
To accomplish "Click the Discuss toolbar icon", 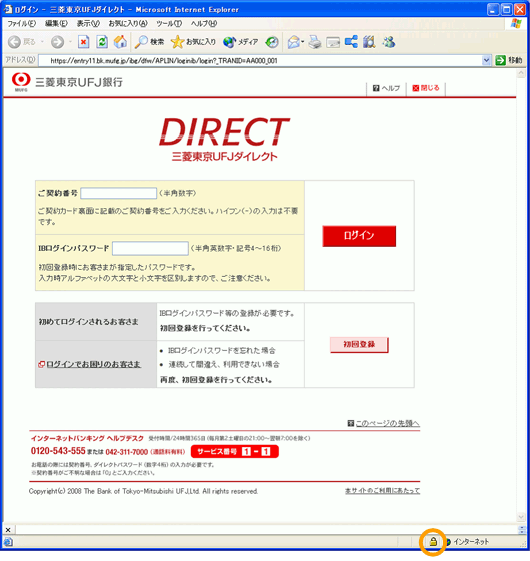I will point(351,42).
